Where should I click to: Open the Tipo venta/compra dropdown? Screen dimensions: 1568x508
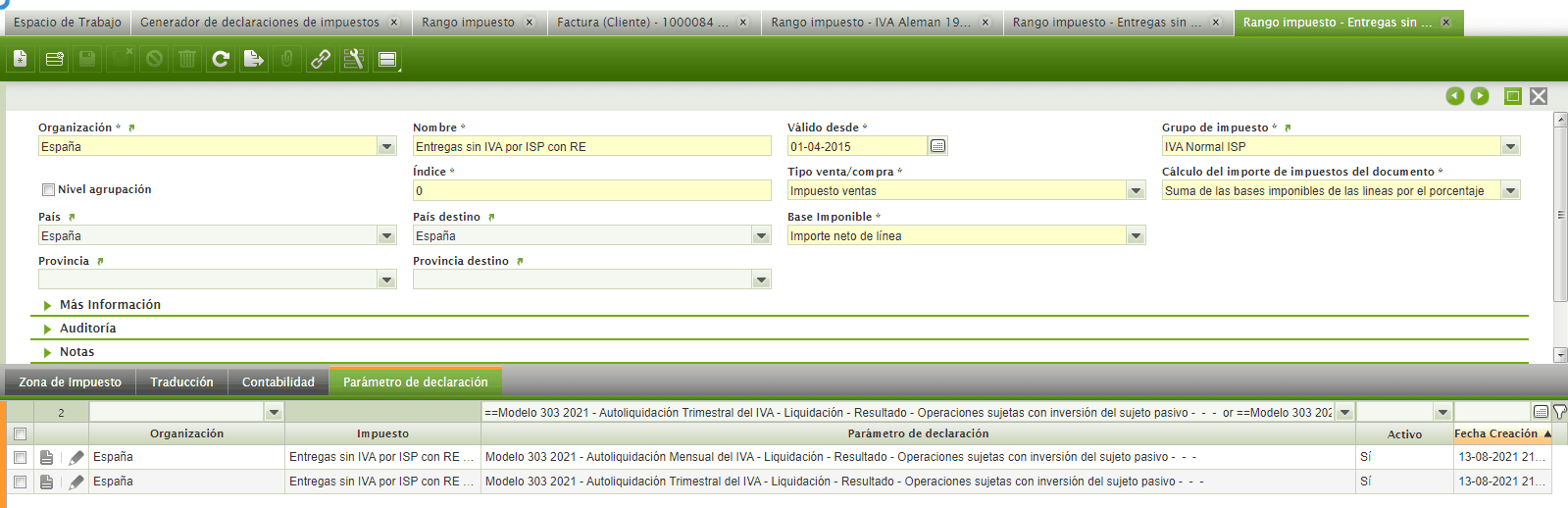pyautogui.click(x=1136, y=190)
